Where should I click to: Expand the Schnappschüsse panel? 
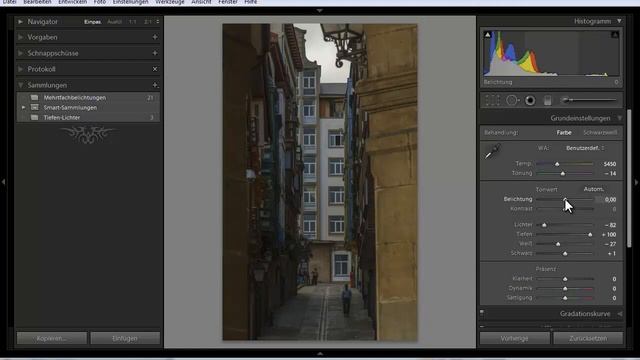[x=20, y=53]
